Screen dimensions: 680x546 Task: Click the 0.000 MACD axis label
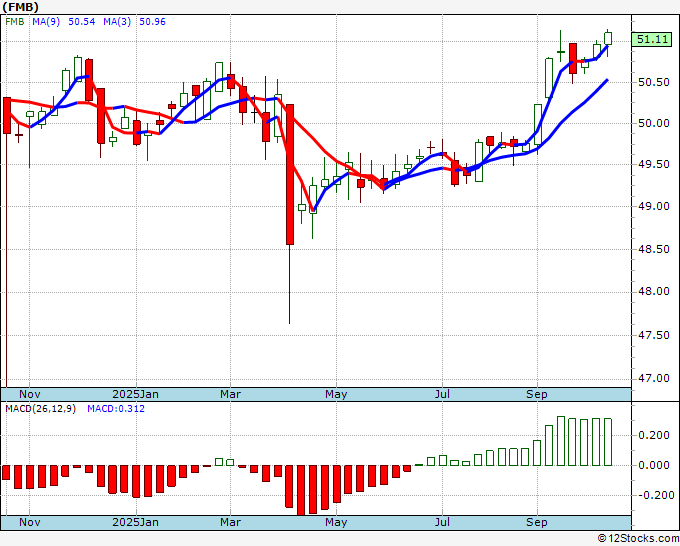click(654, 465)
